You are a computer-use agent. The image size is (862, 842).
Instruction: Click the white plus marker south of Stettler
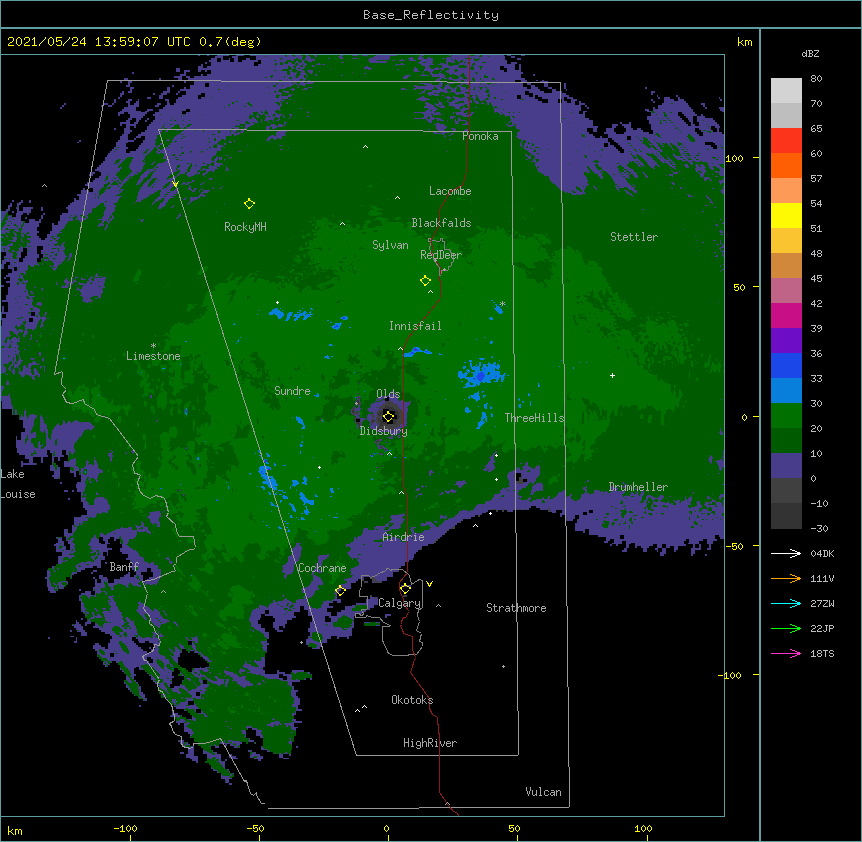point(612,375)
